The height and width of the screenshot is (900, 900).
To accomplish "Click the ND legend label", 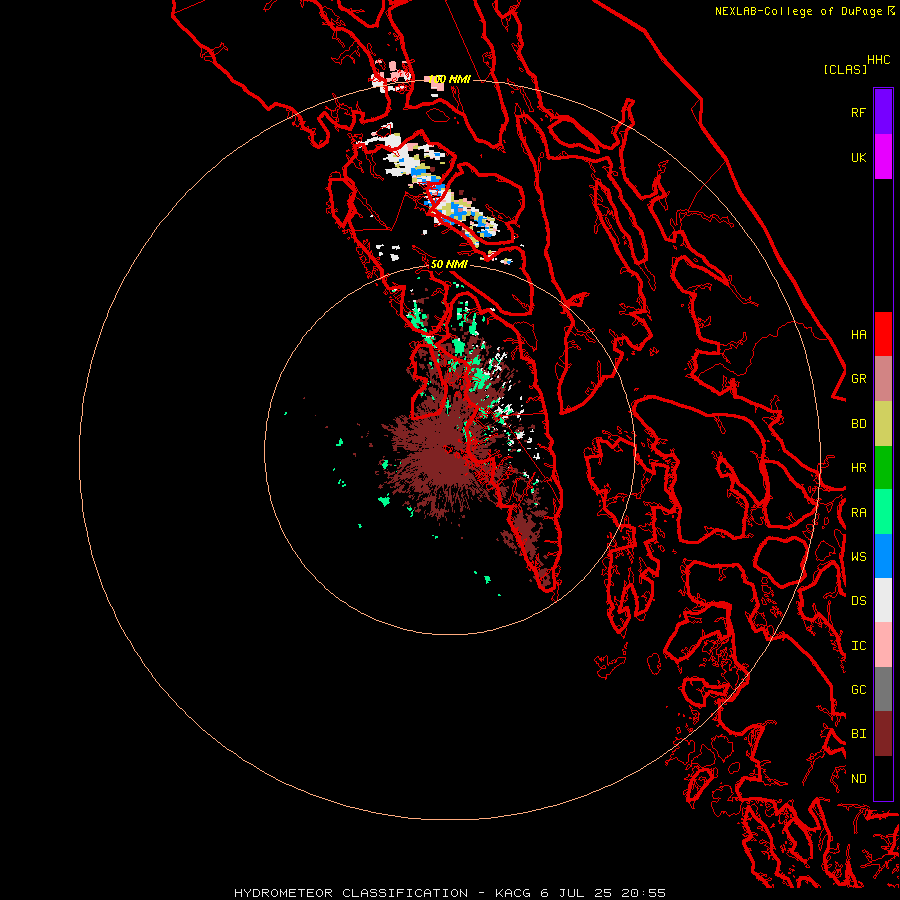I will tap(858, 779).
